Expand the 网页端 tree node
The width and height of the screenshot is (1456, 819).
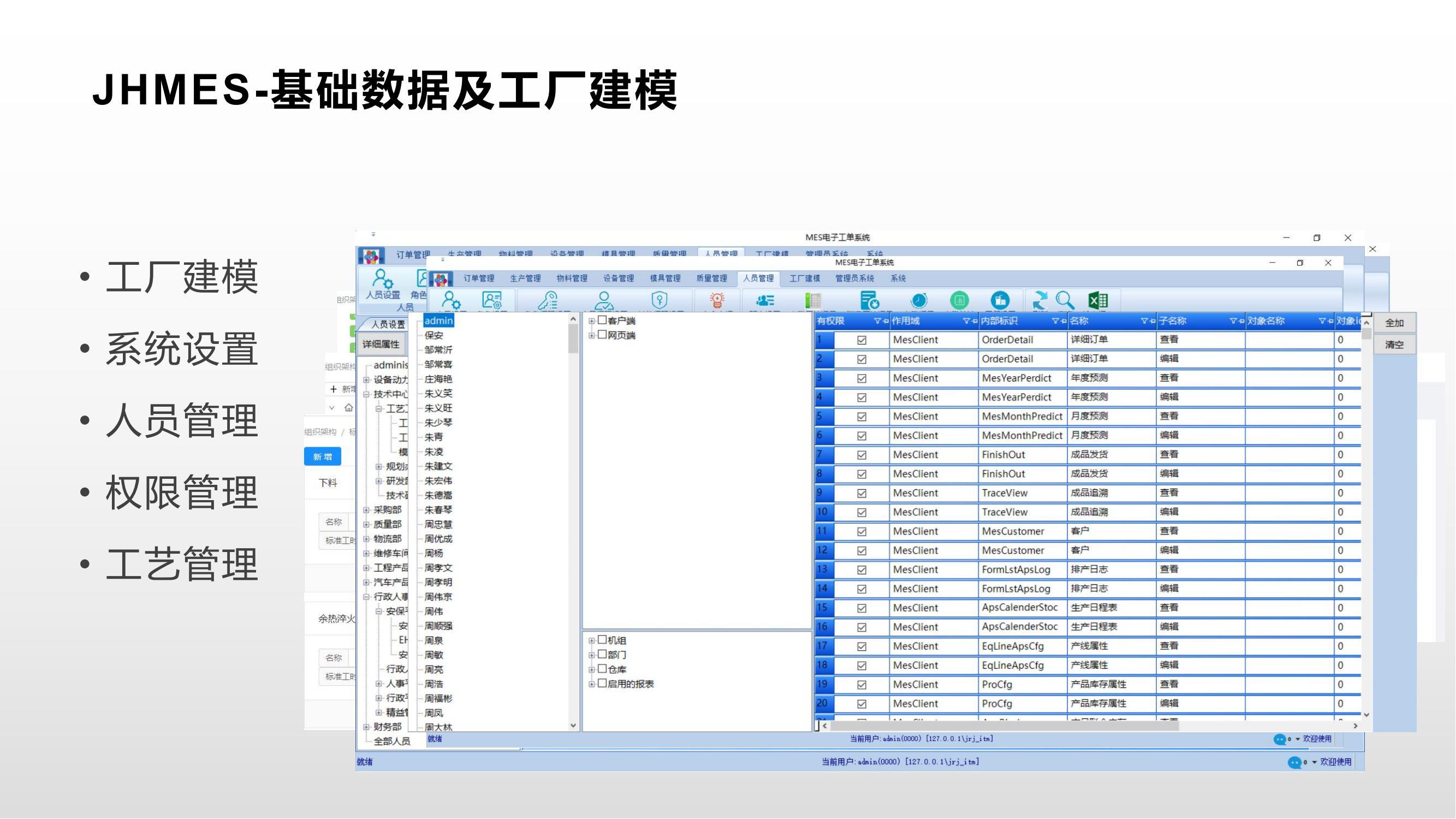tap(591, 336)
